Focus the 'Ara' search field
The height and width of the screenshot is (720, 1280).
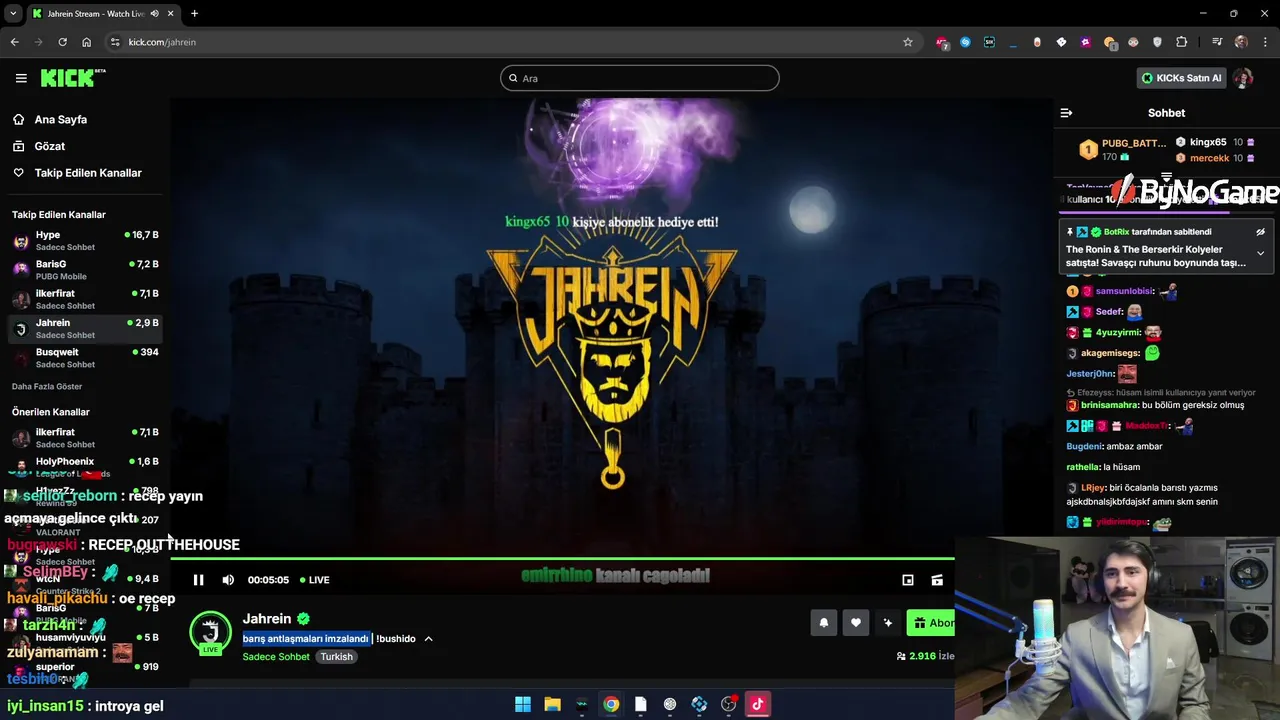640,78
